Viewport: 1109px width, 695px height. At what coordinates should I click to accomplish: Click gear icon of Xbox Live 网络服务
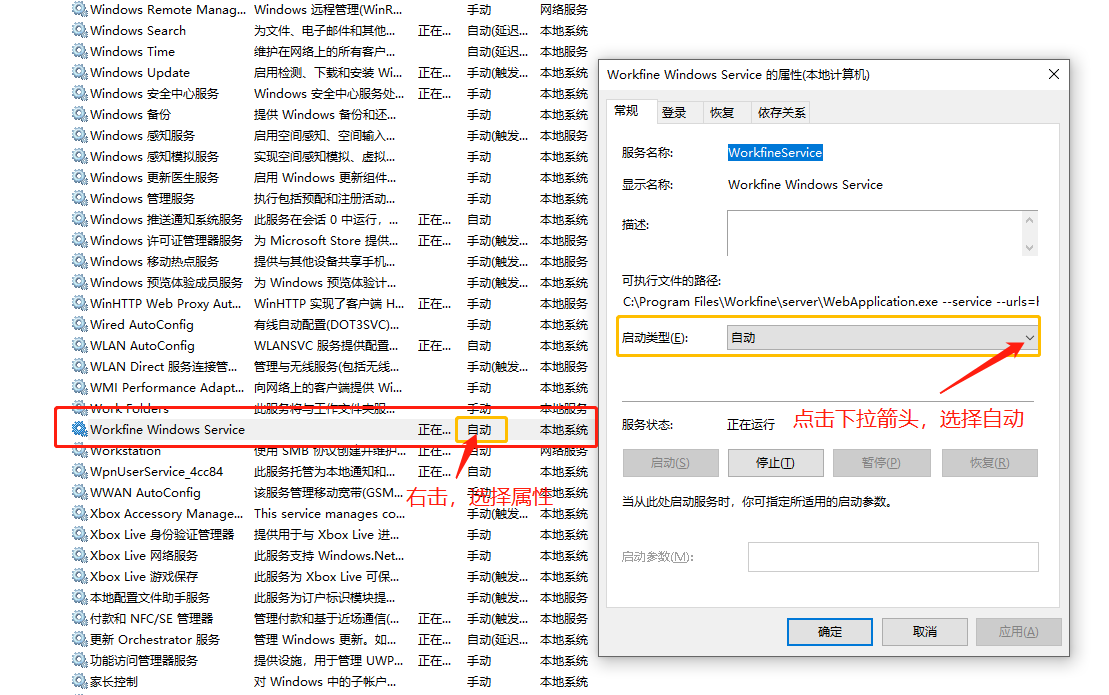coord(79,556)
